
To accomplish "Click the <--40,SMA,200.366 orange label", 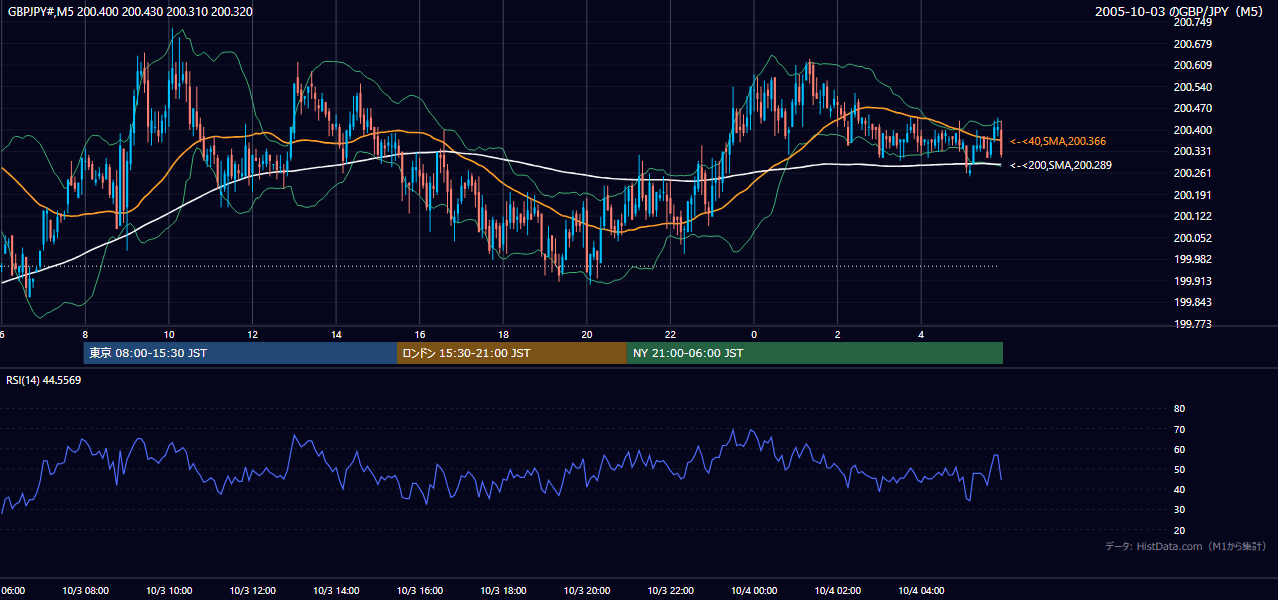I will tap(1058, 142).
